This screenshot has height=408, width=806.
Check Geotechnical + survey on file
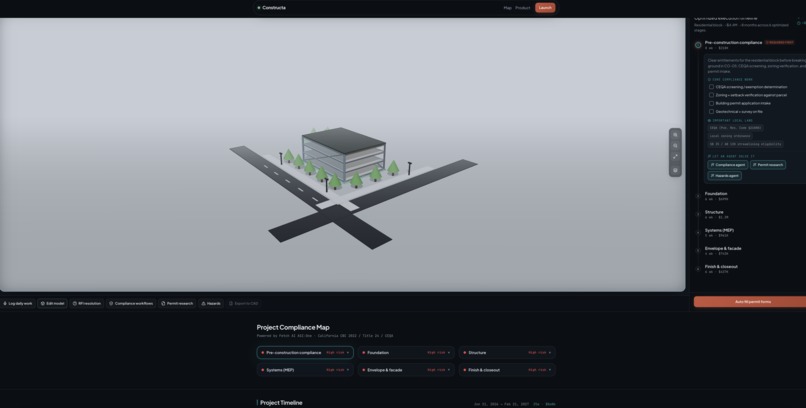711,112
